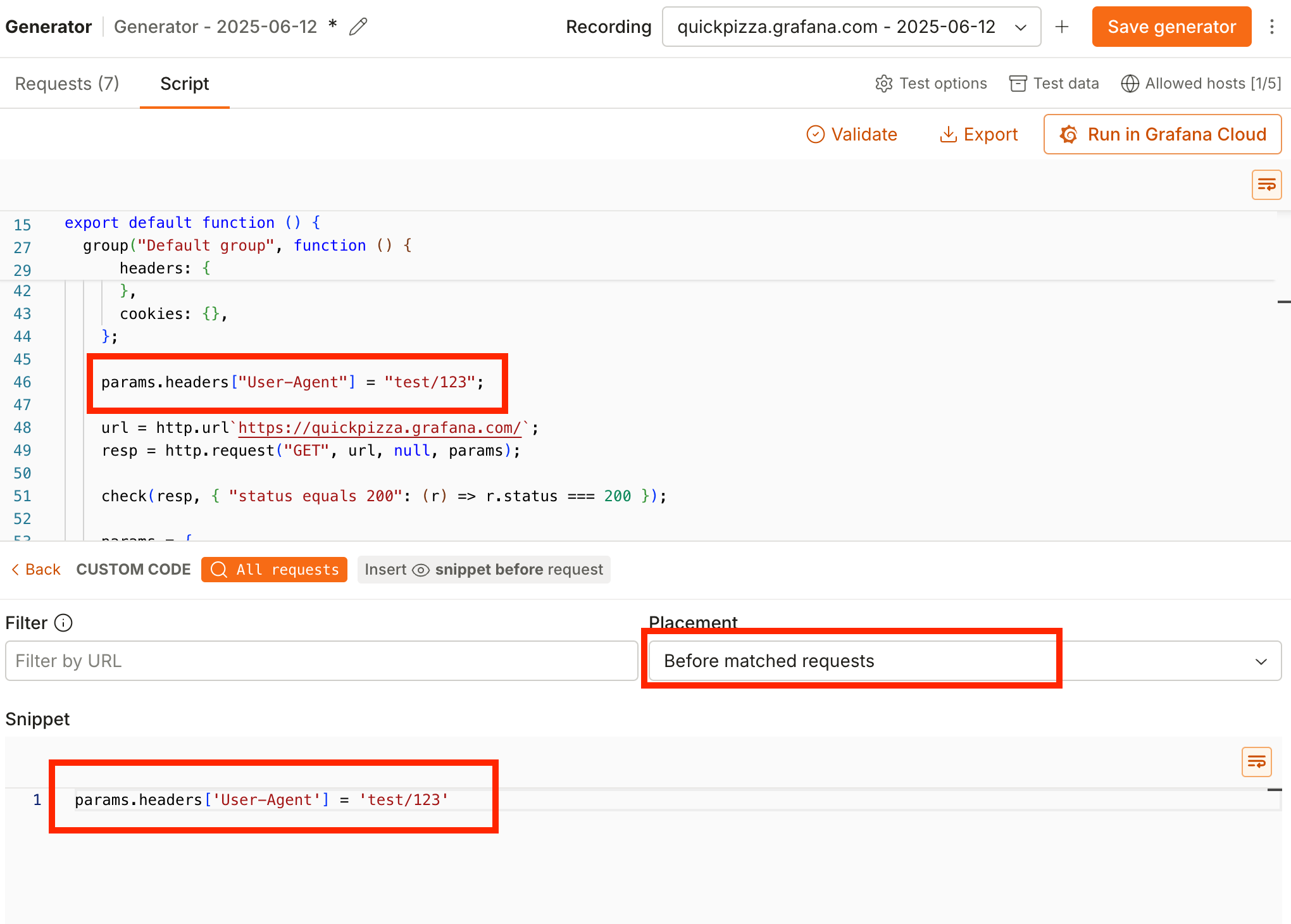
Task: Open Test data settings
Action: [1054, 84]
